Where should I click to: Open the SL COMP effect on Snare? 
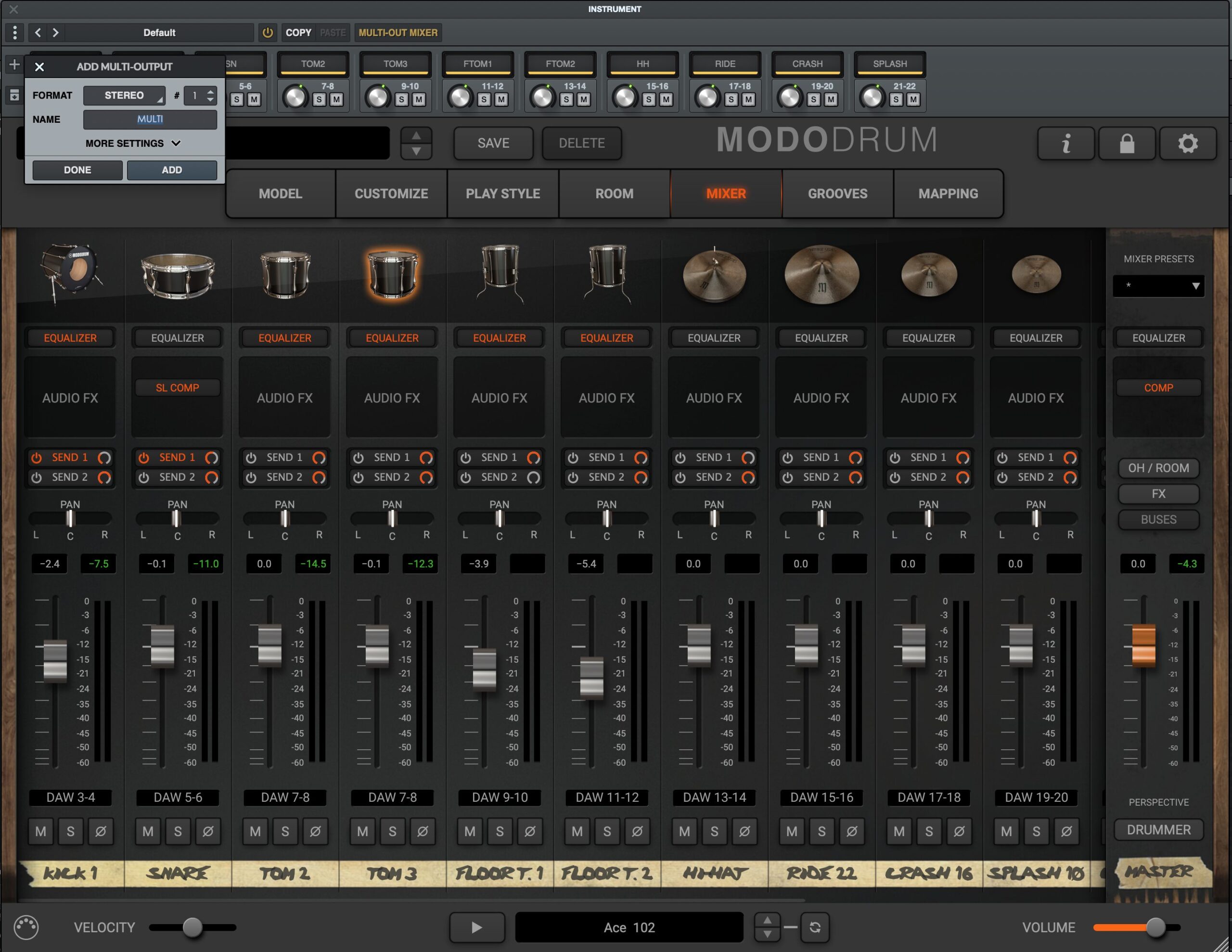pos(177,388)
